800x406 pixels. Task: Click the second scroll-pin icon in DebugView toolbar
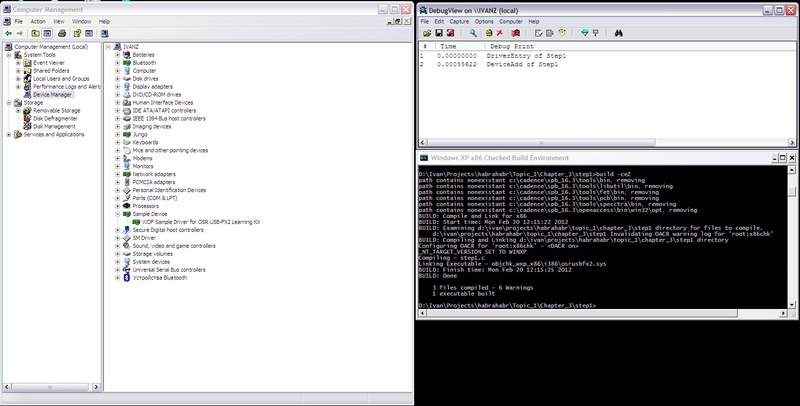click(x=595, y=33)
